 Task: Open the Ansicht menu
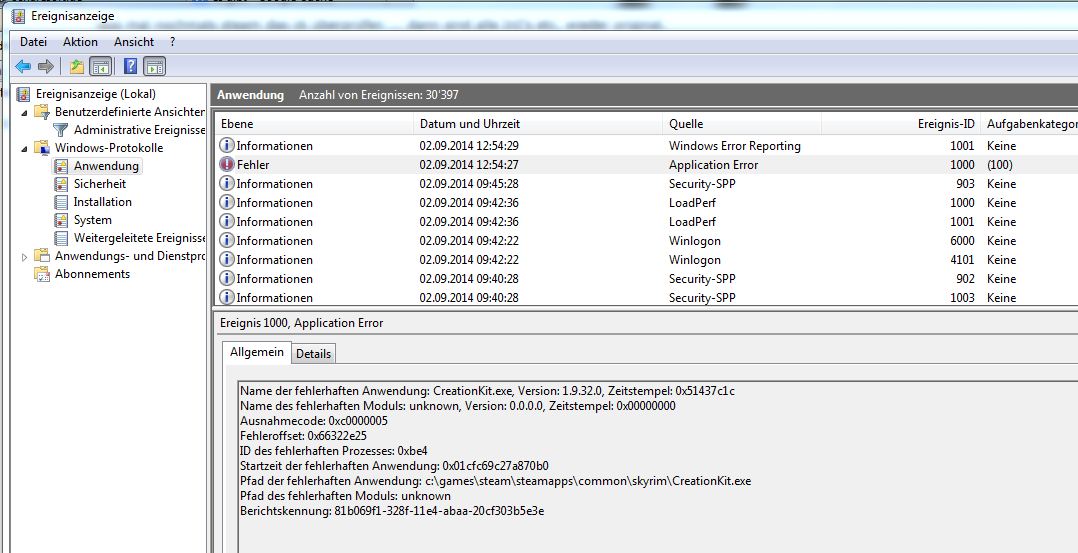(134, 42)
